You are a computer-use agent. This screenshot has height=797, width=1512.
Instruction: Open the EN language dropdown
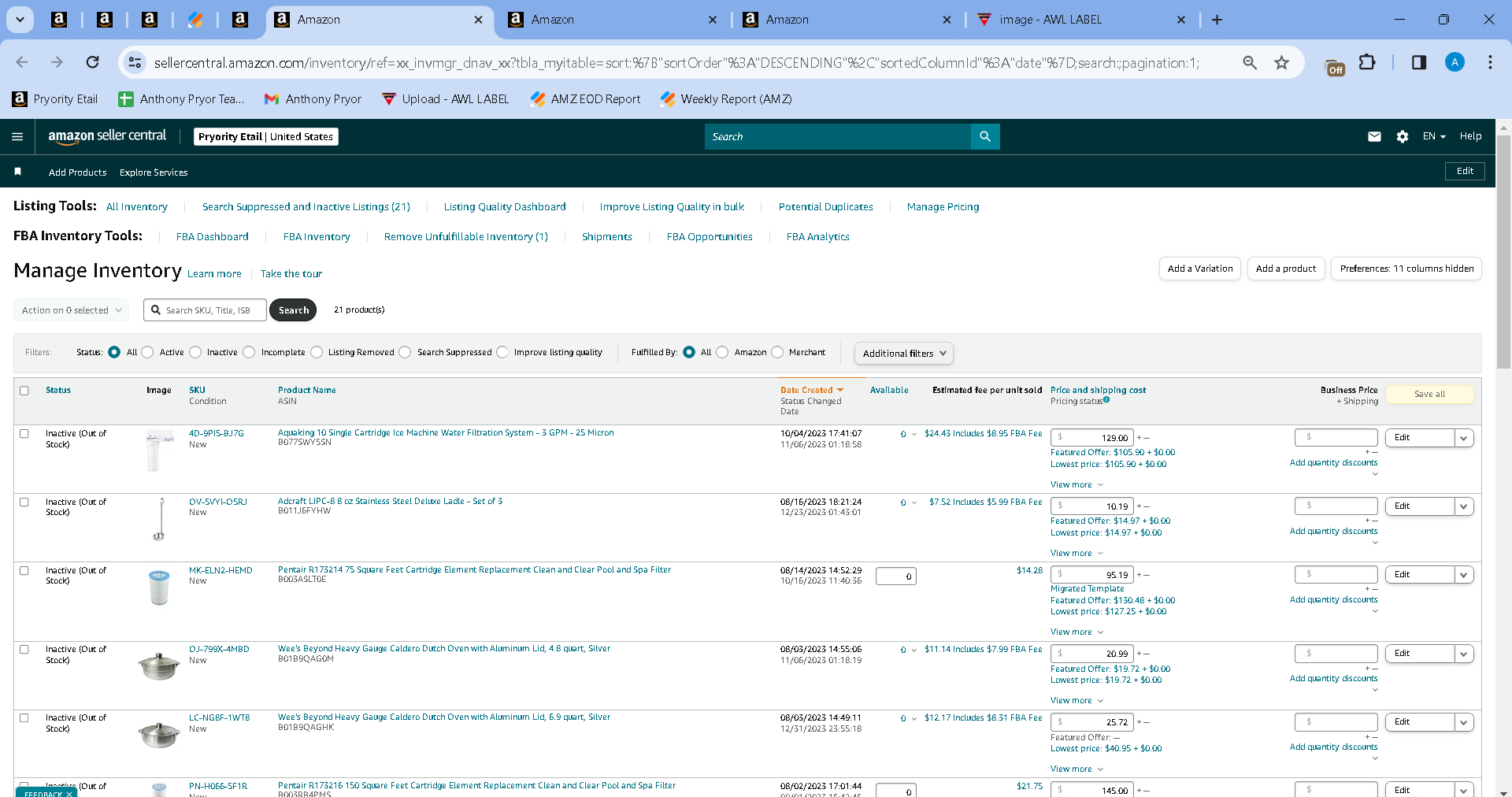1434,136
